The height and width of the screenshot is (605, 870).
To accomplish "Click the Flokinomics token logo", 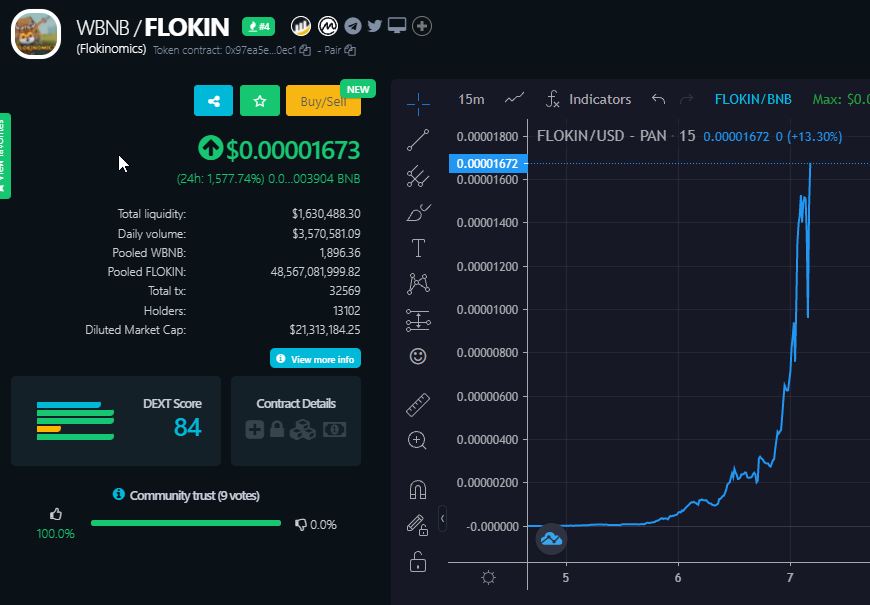I will pos(36,34).
